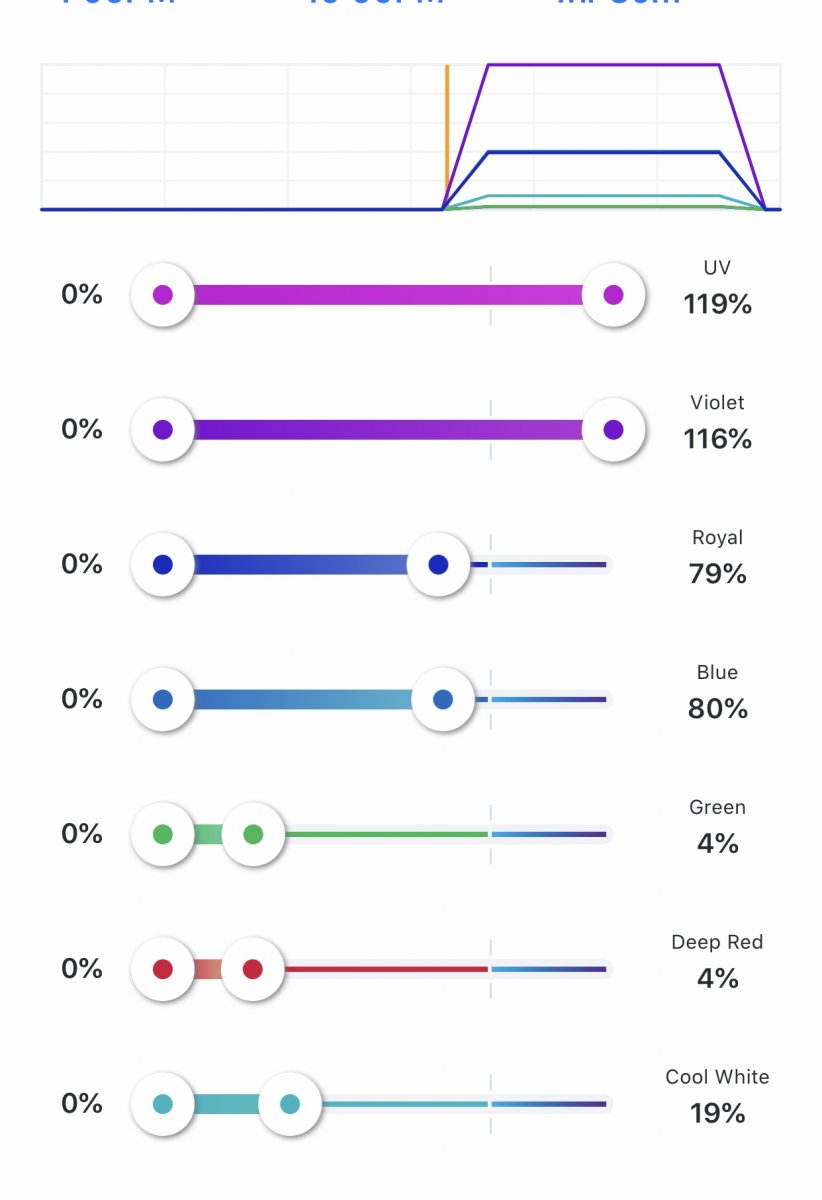This screenshot has height=1200, width=822.
Task: Select the Deep Red slider's left handle
Action: [x=163, y=969]
